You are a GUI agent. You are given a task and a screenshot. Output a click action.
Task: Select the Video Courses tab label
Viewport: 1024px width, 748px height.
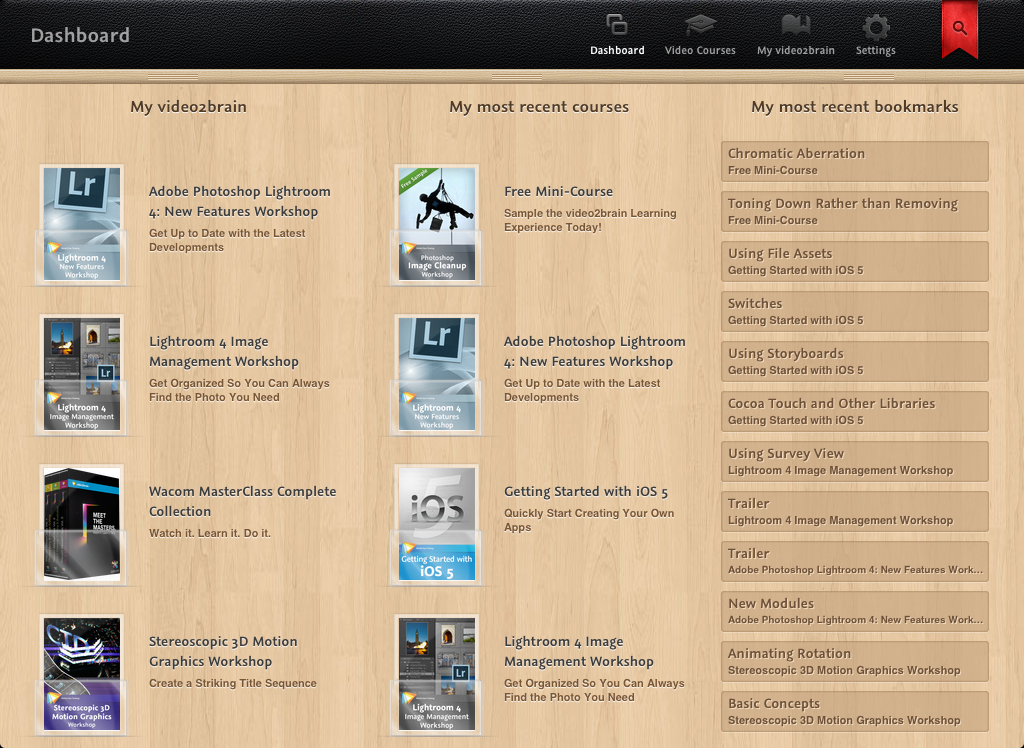click(x=700, y=50)
